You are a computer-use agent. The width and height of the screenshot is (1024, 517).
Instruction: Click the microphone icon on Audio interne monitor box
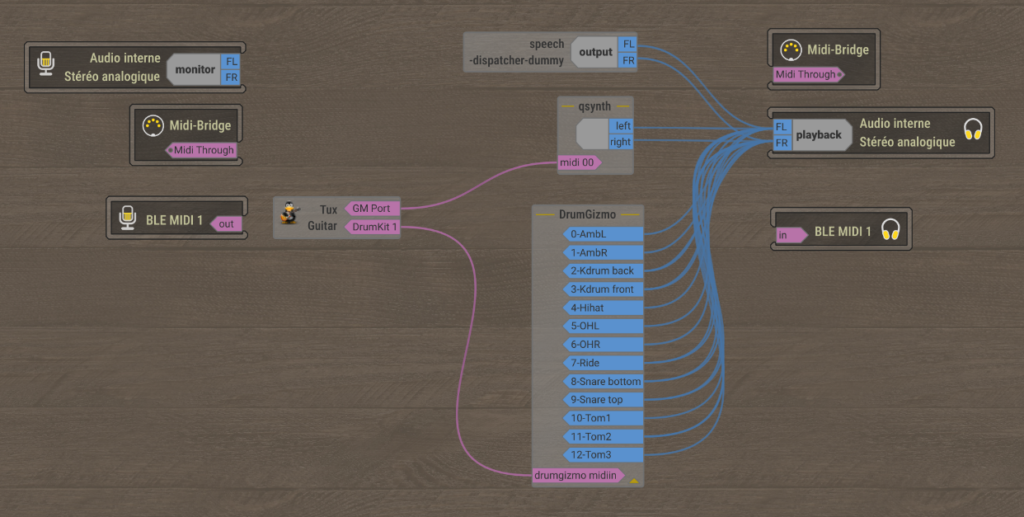click(x=46, y=63)
